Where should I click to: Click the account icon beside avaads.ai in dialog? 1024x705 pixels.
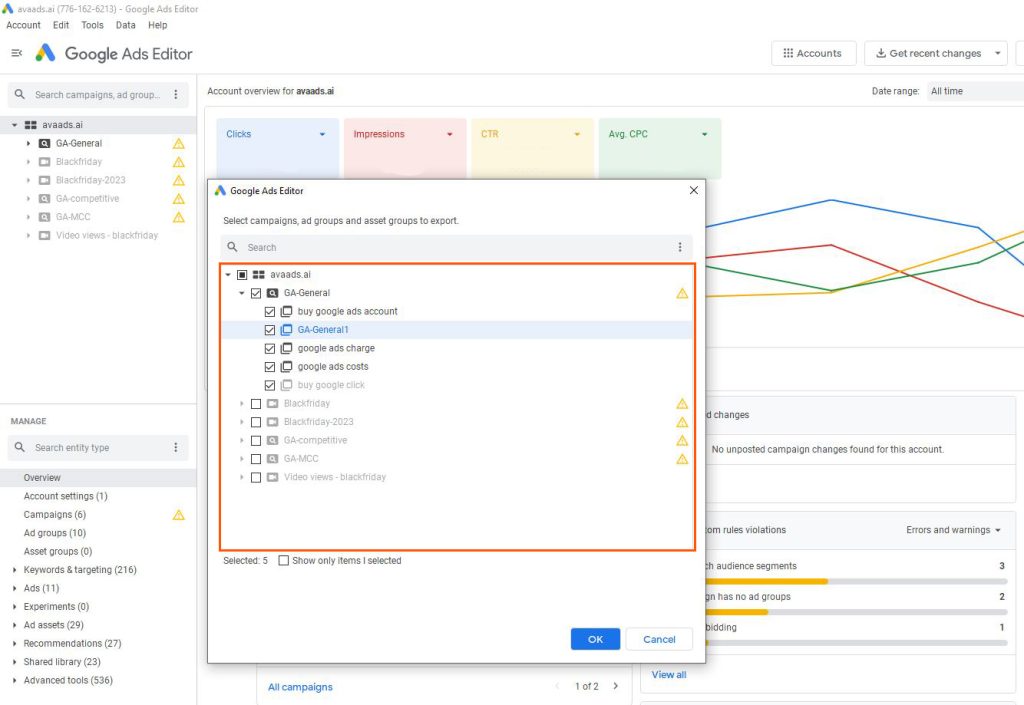(259, 275)
